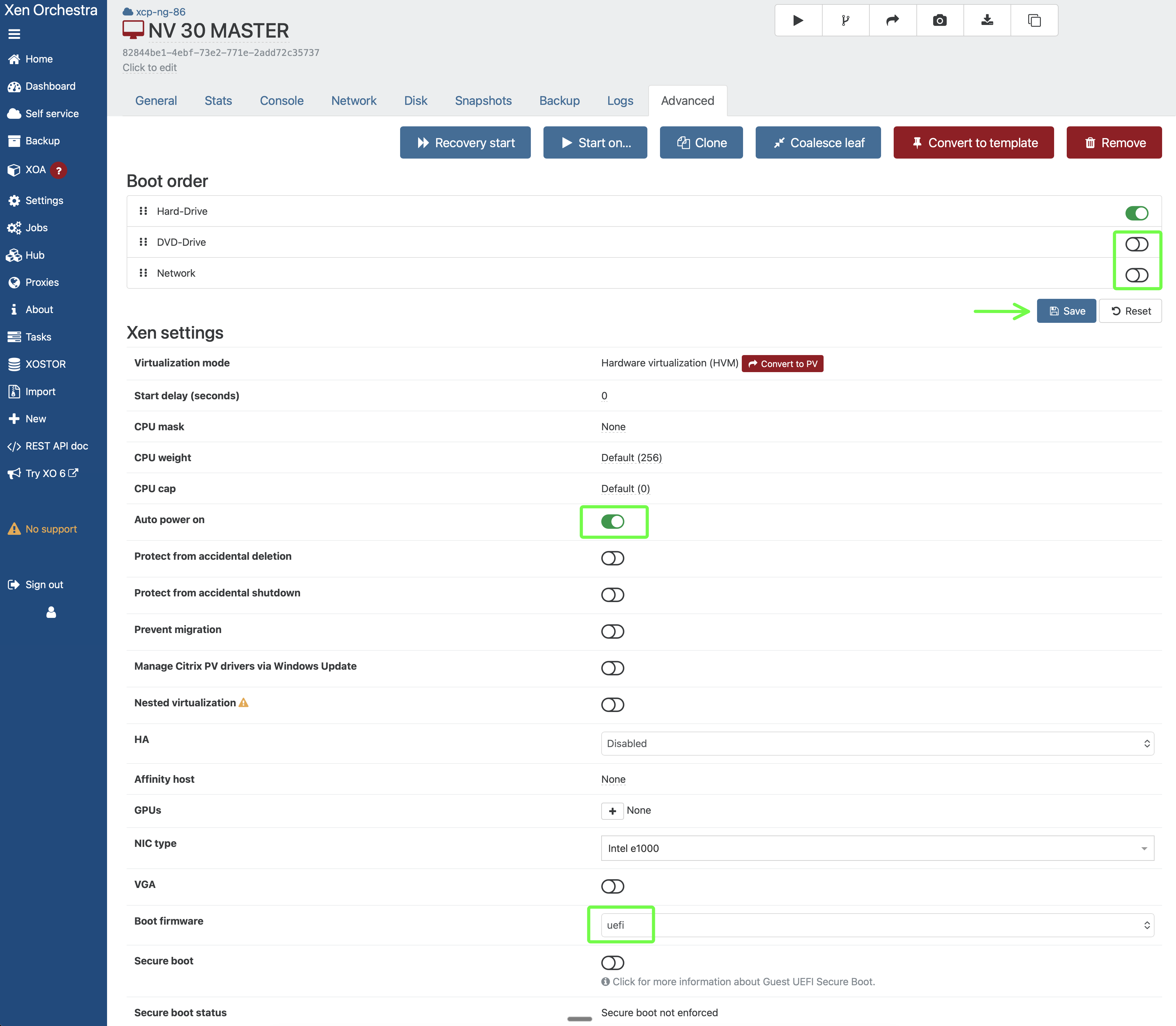Click the fork icon in top toolbar
1176x1026 pixels.
[x=845, y=21]
